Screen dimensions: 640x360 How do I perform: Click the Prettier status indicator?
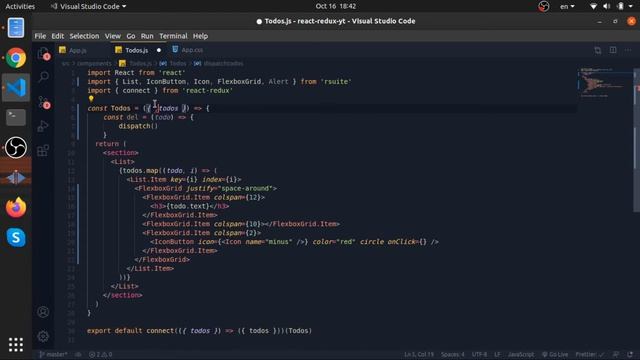(x=589, y=354)
